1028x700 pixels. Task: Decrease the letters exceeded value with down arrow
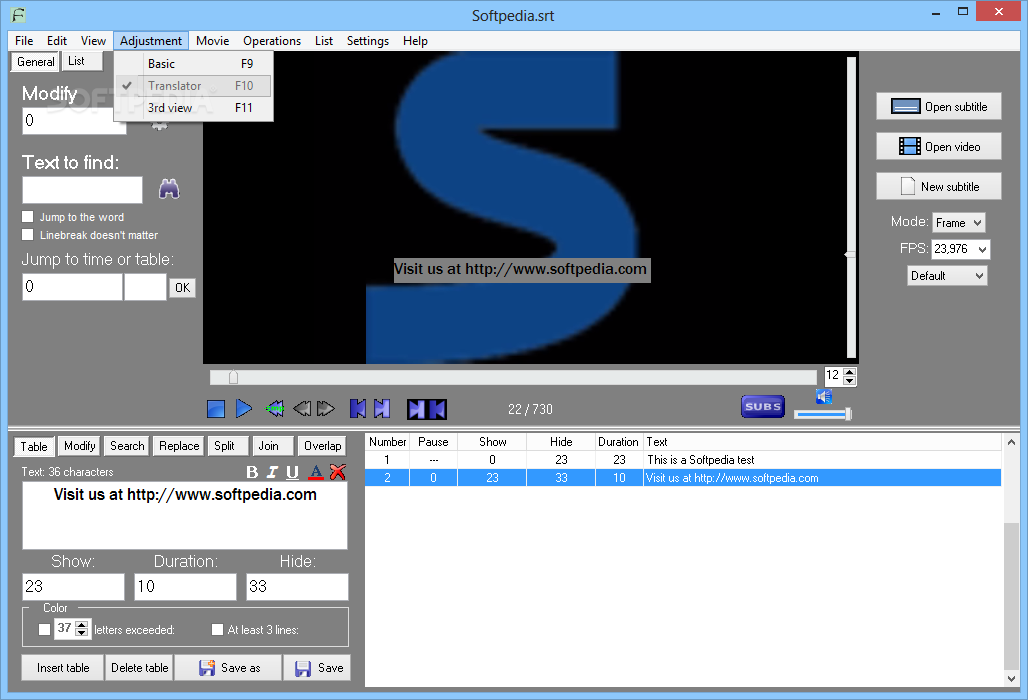click(81, 633)
